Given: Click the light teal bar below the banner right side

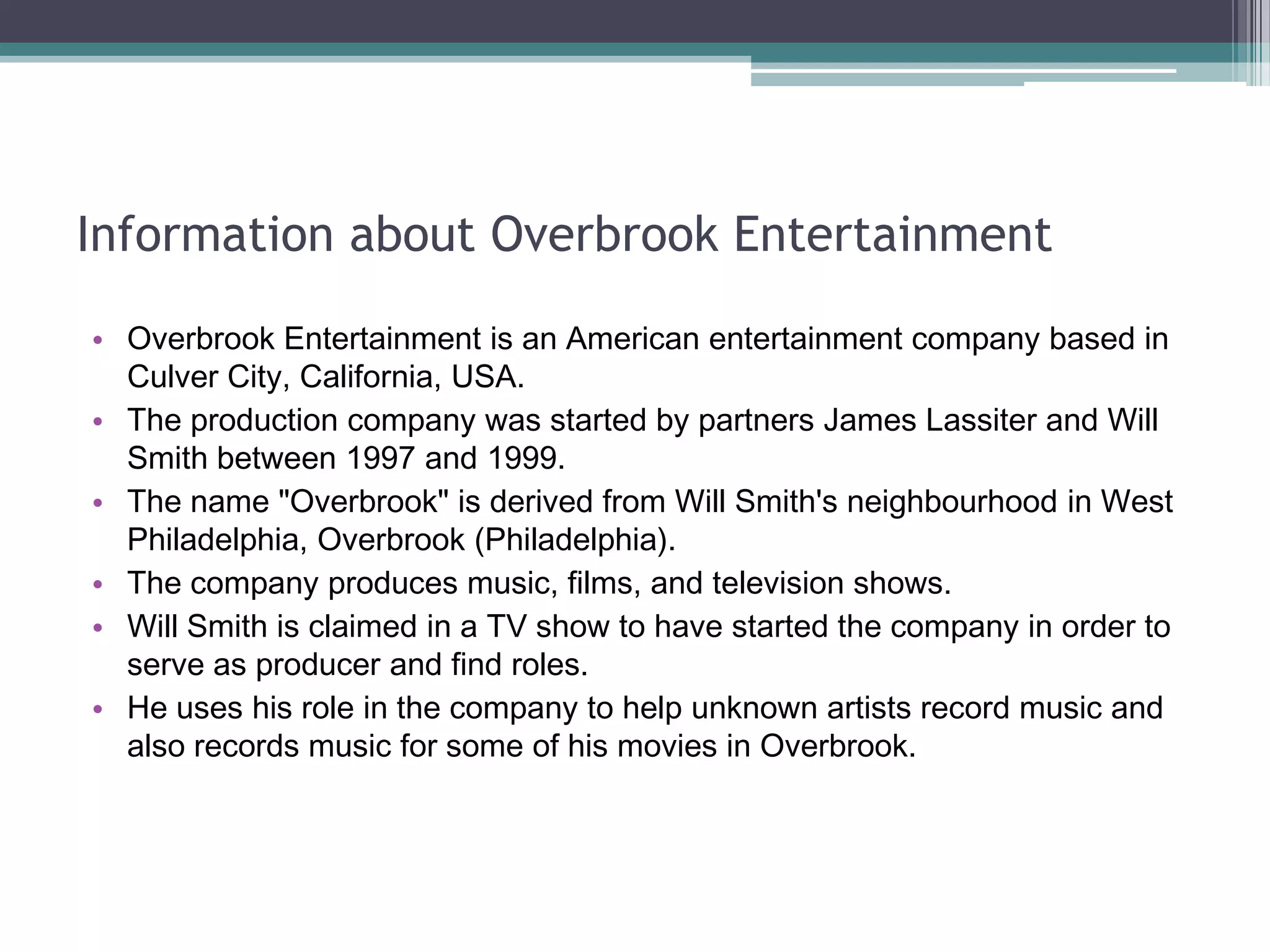Looking at the screenshot, I should click(930, 79).
